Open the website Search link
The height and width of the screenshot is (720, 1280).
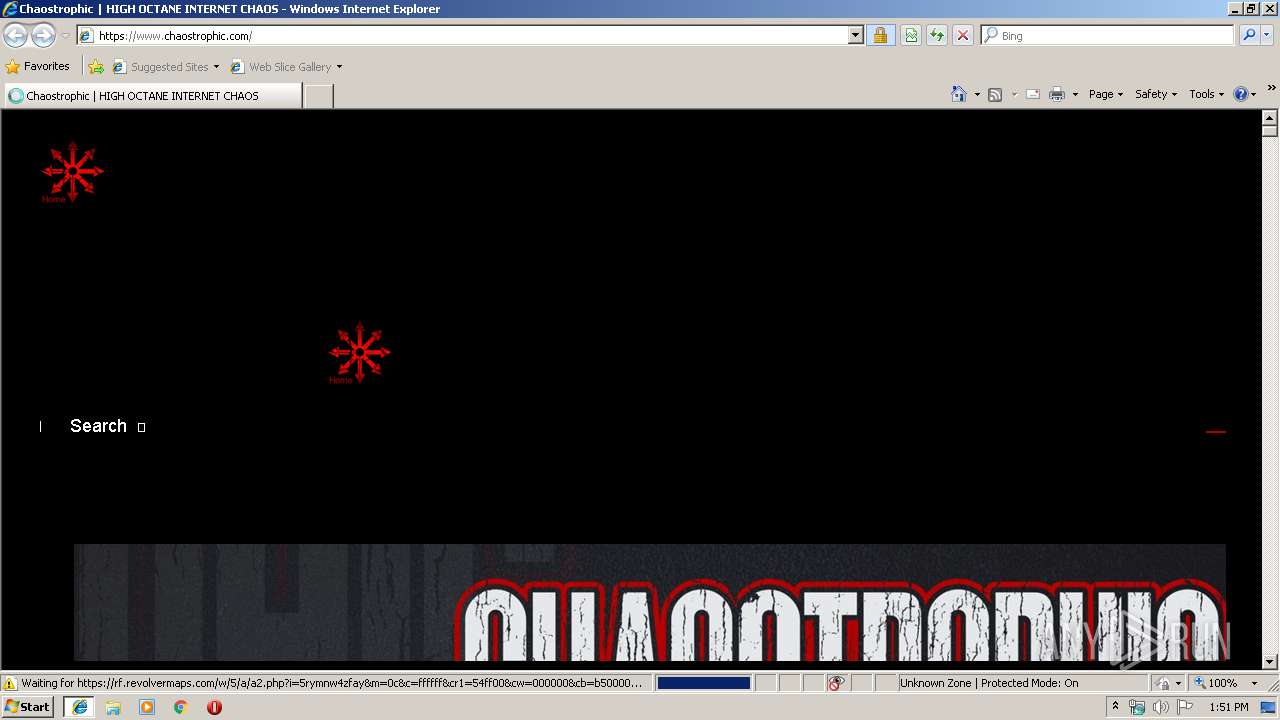(98, 426)
